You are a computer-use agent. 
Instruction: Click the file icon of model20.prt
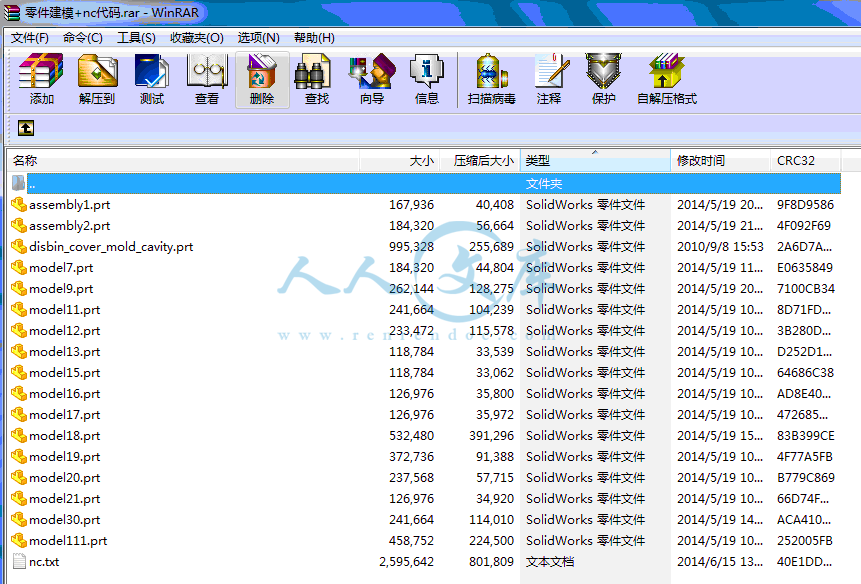click(19, 478)
